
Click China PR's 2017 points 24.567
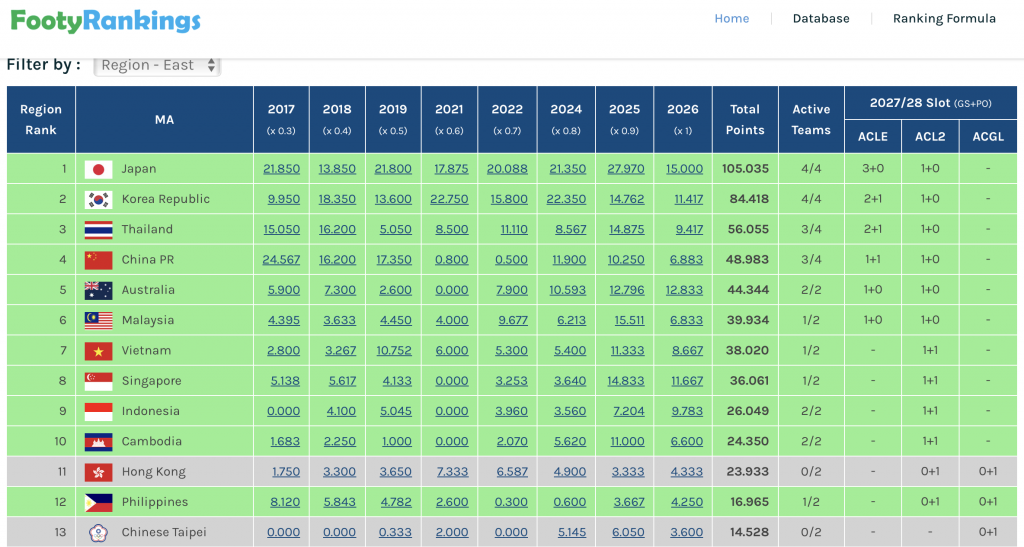pyautogui.click(x=281, y=260)
